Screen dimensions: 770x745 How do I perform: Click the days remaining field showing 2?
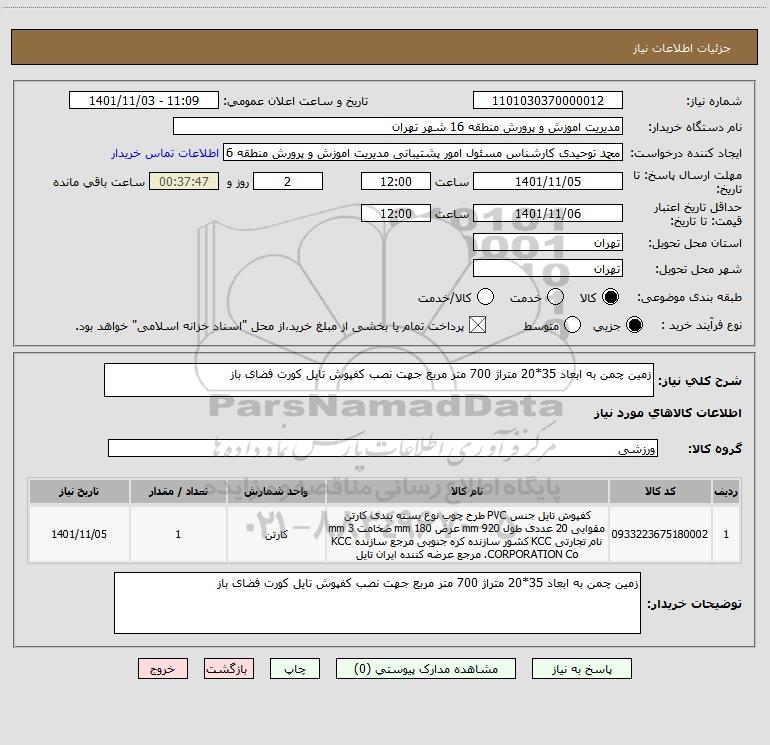click(288, 181)
